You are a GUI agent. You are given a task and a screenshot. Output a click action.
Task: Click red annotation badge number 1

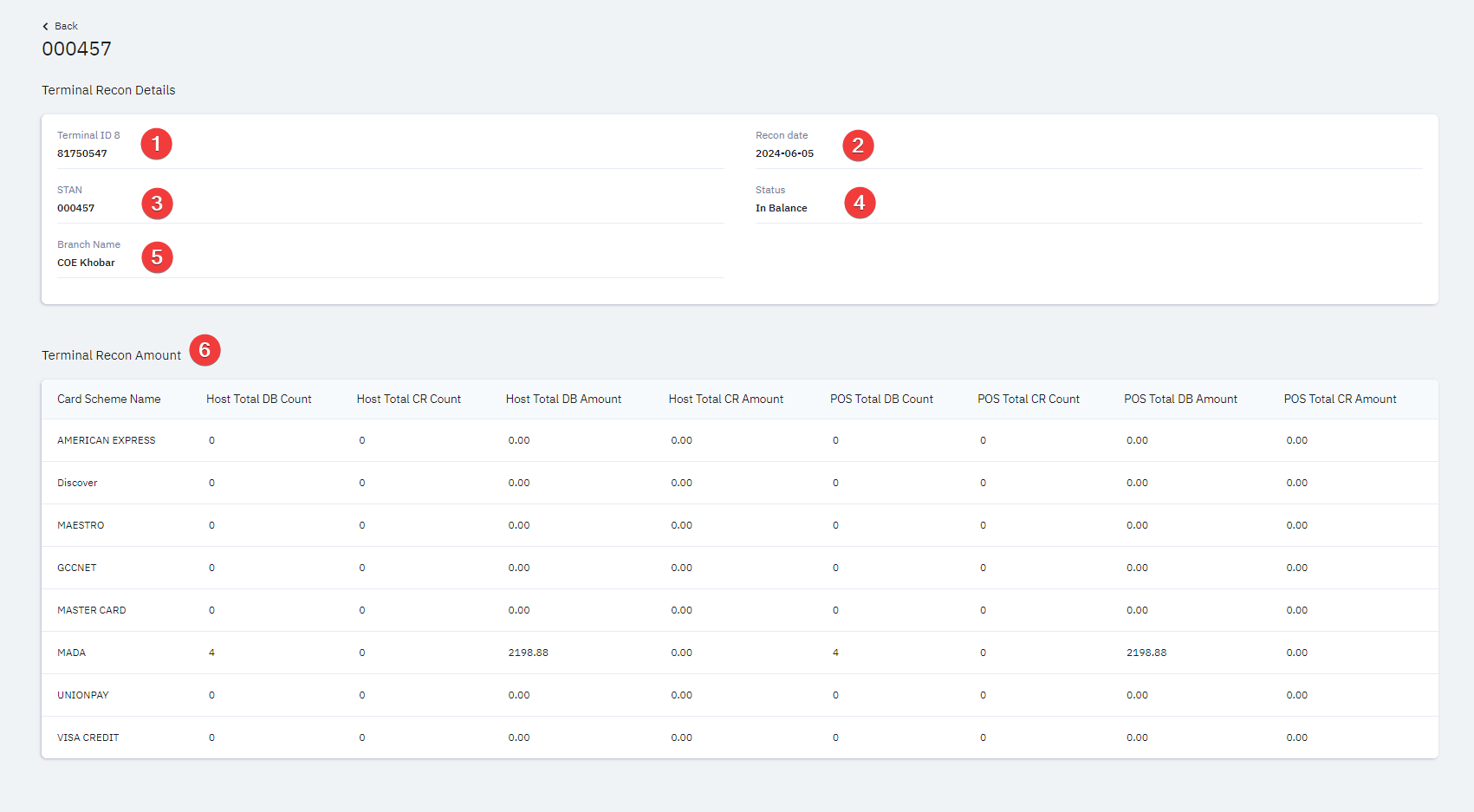point(156,144)
